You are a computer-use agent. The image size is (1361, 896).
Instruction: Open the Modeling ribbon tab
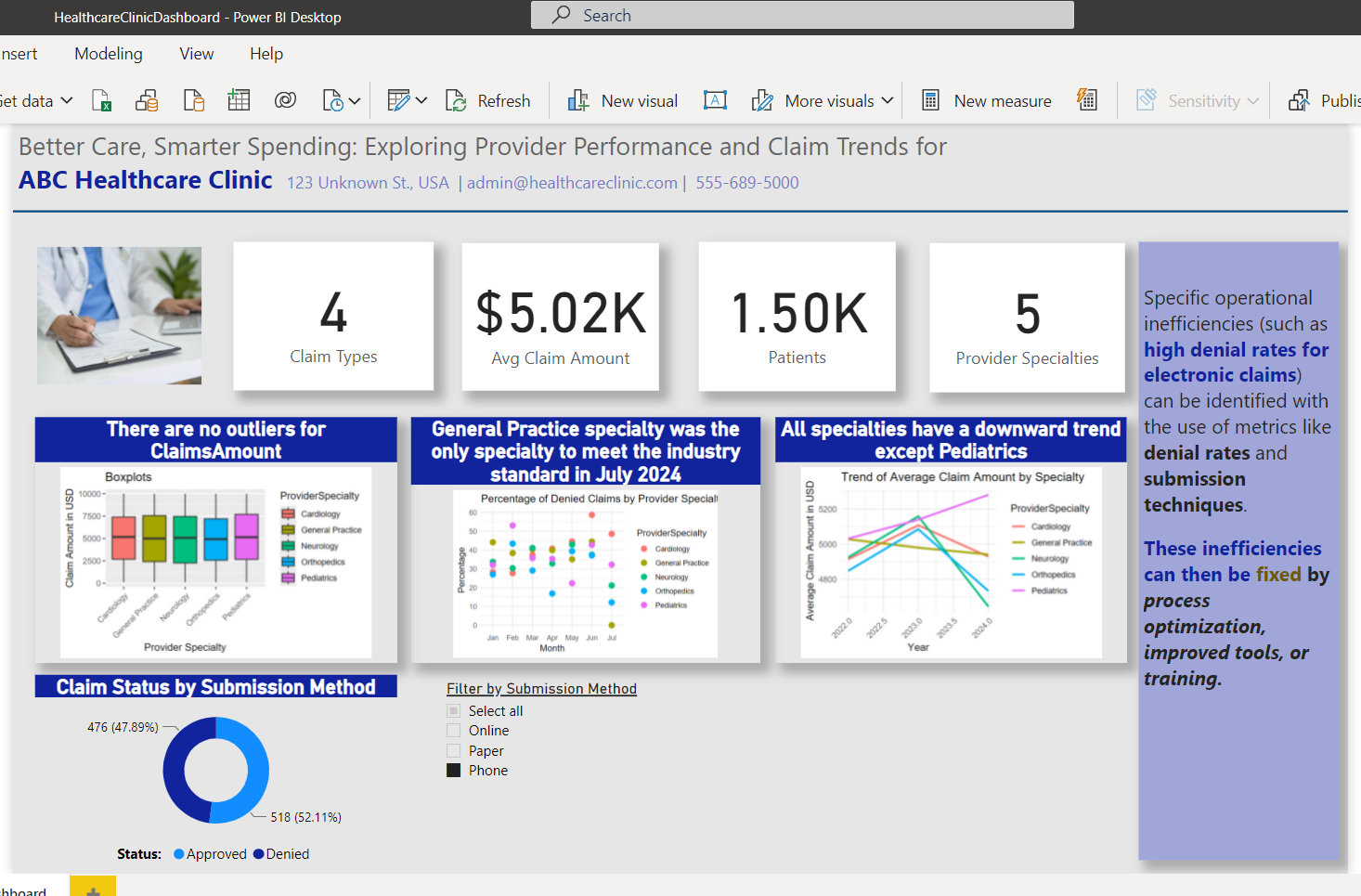pos(109,54)
